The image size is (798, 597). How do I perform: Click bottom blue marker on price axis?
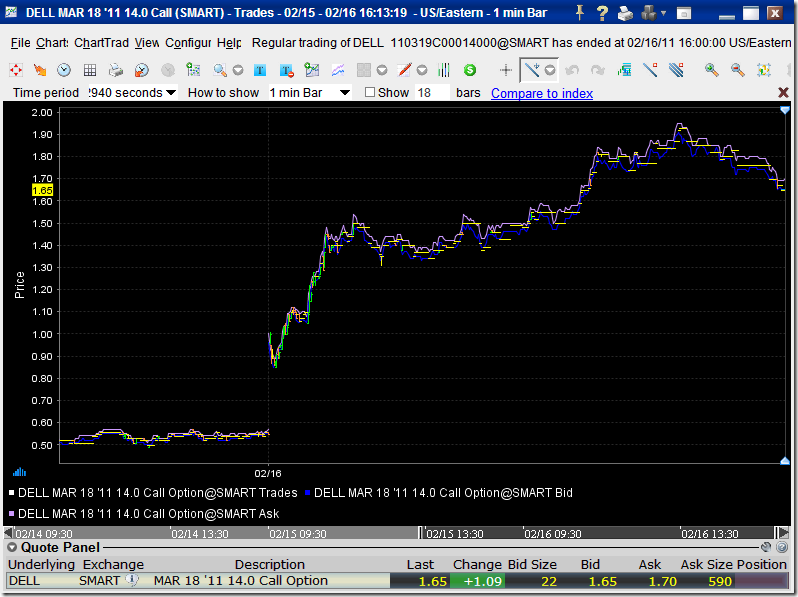coord(784,460)
